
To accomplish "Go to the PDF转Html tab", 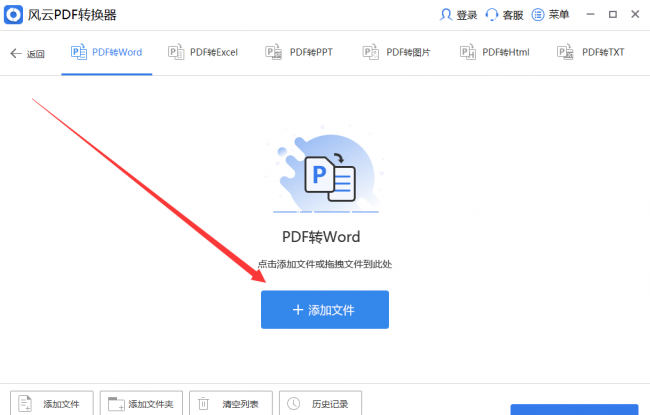I will tap(495, 53).
